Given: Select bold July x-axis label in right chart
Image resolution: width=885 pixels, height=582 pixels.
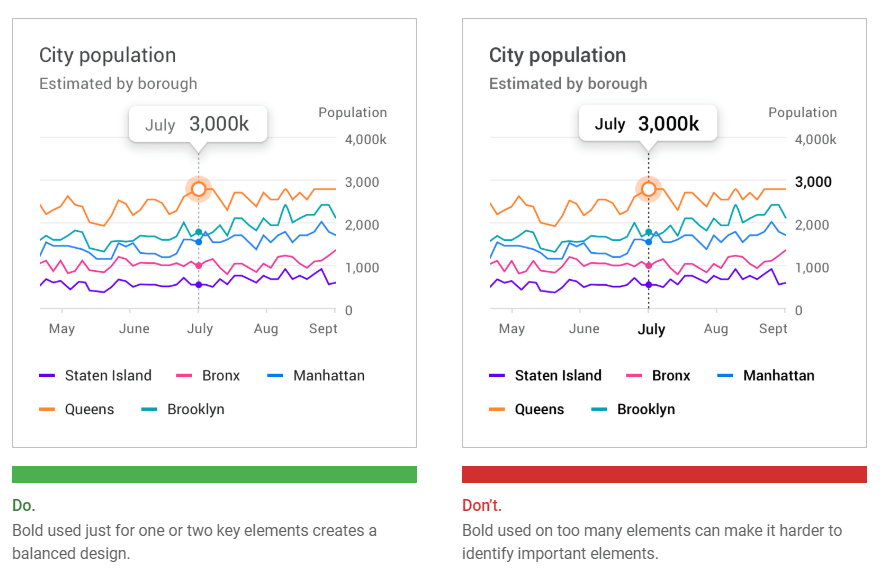Looking at the screenshot, I should [x=651, y=329].
